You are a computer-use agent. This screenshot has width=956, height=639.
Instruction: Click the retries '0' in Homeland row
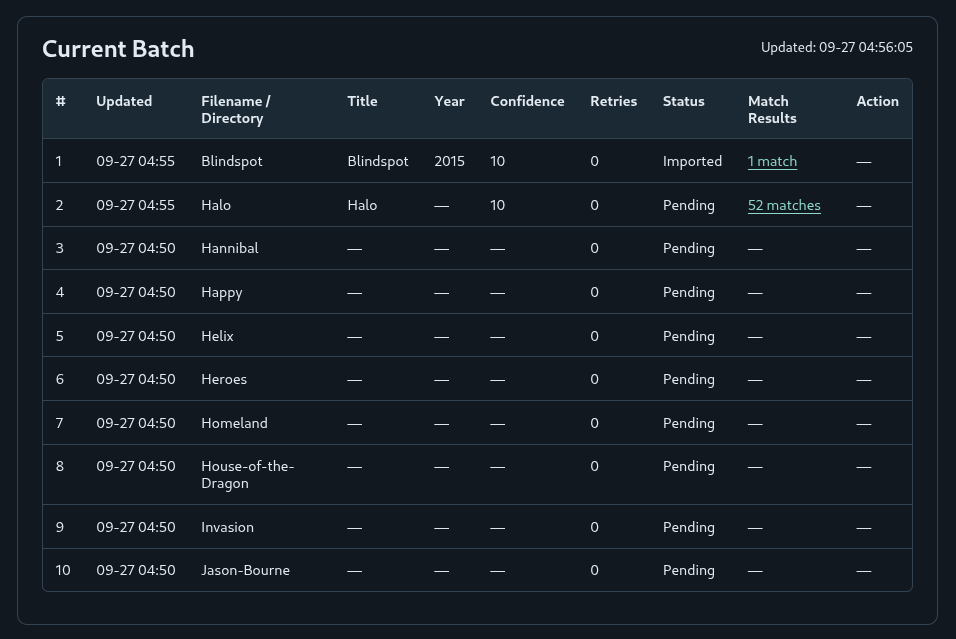pos(594,423)
